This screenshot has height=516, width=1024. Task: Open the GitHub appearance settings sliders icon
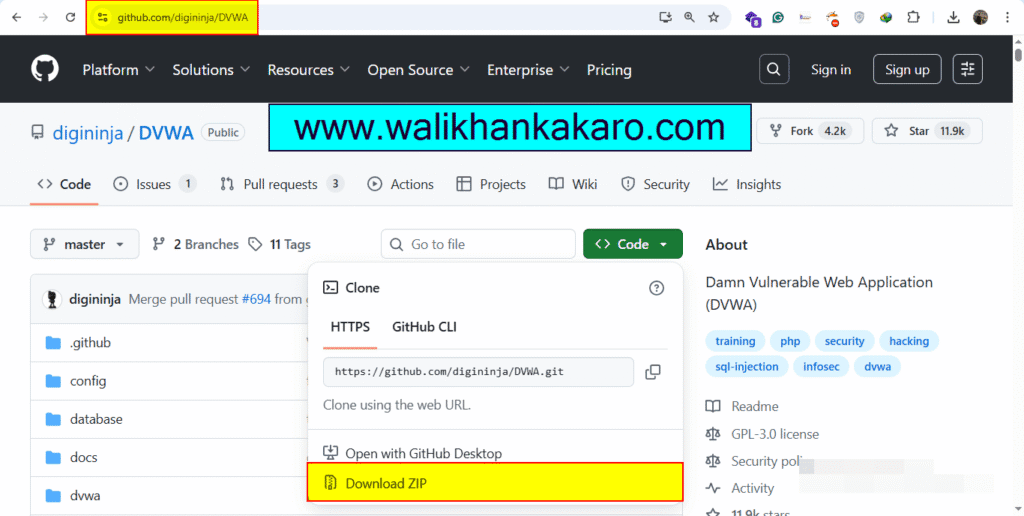(x=968, y=69)
